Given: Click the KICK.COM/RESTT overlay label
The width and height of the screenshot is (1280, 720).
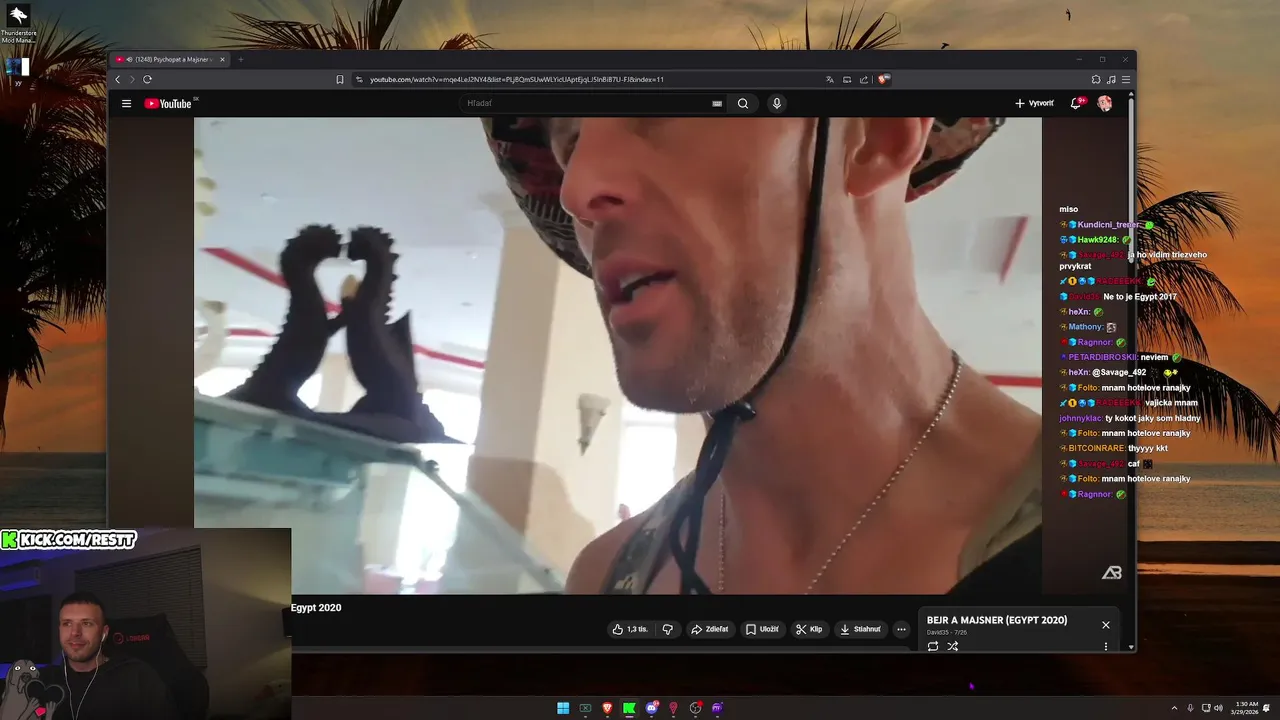Looking at the screenshot, I should 68,540.
